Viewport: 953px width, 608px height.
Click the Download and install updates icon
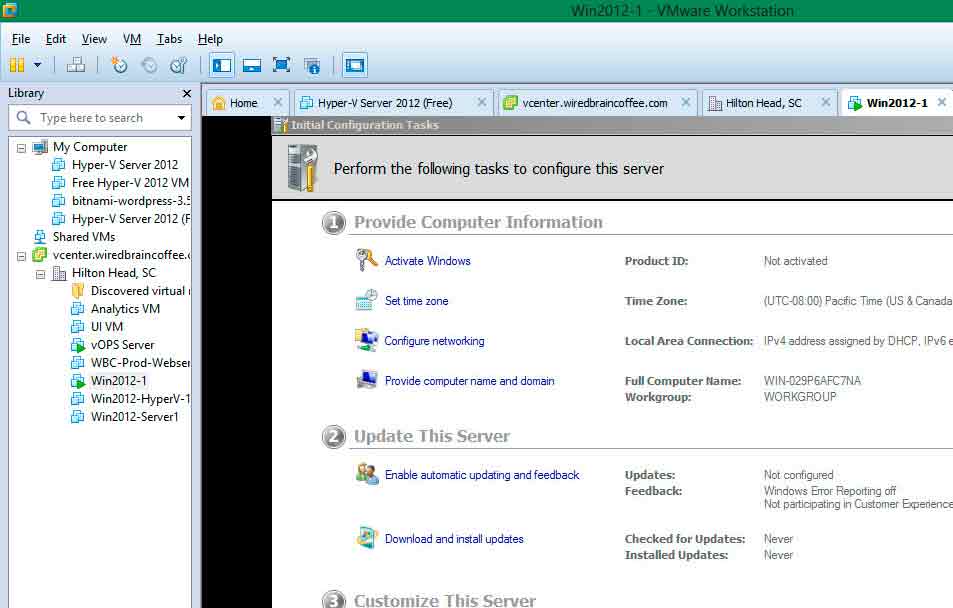(367, 537)
